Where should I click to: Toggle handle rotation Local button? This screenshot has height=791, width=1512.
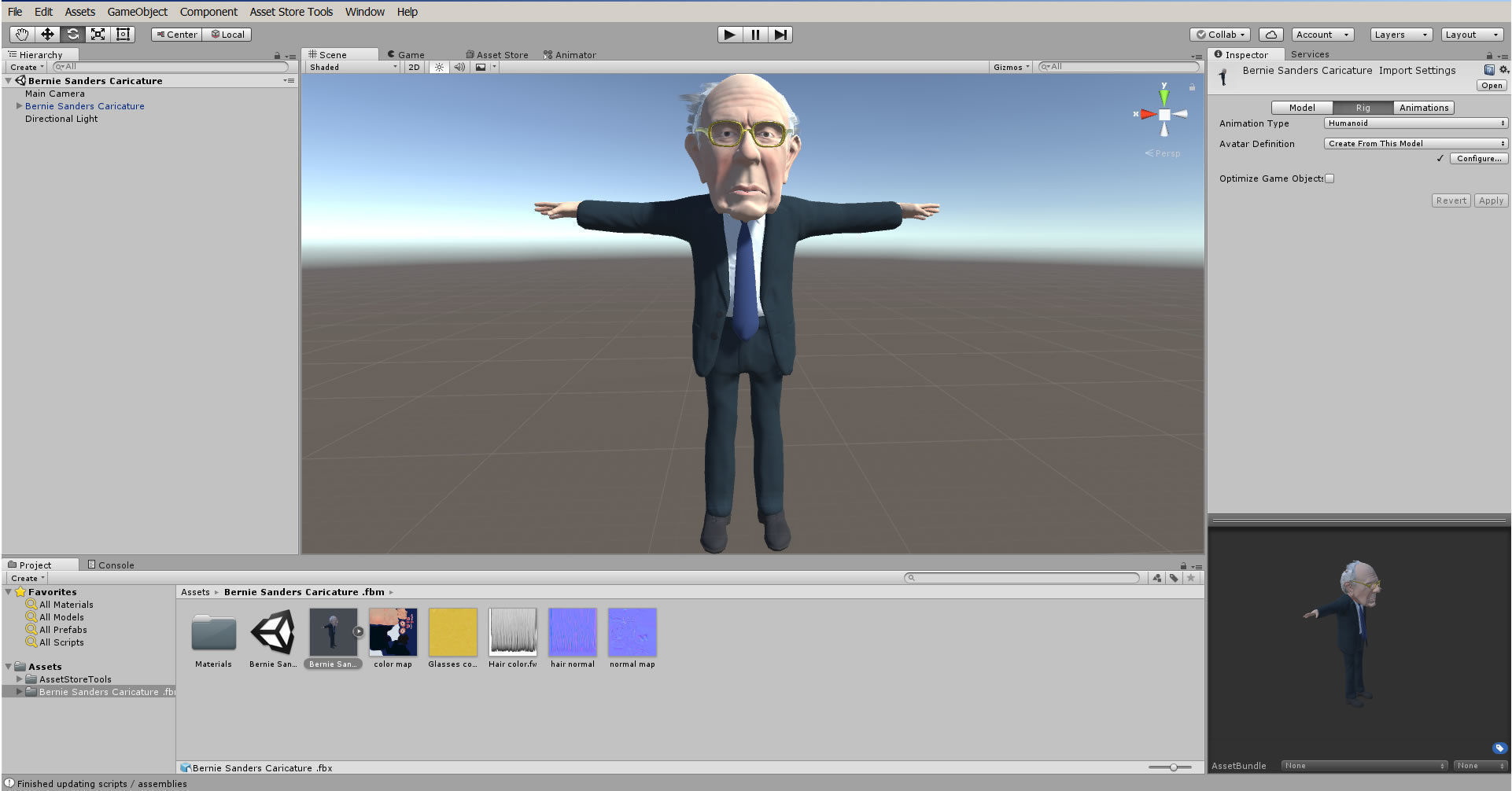pos(227,35)
